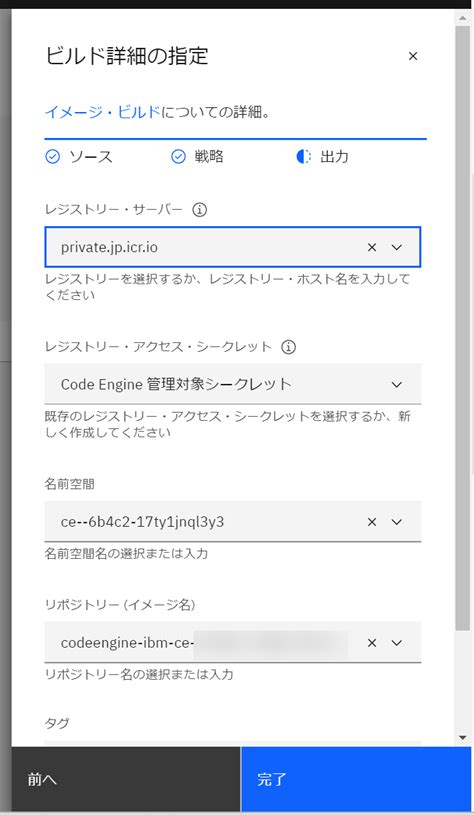Click the 戦略 step checkmark icon

point(178,156)
